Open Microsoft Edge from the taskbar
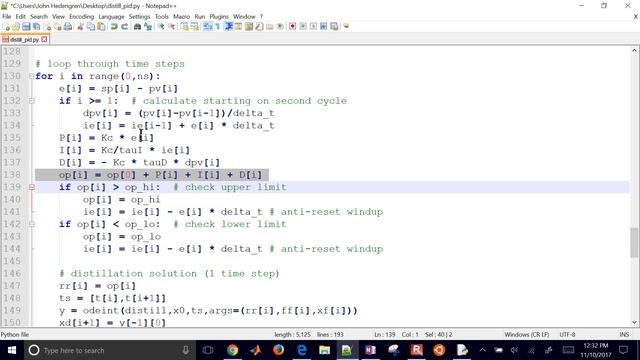The image size is (640, 360). [x=302, y=350]
